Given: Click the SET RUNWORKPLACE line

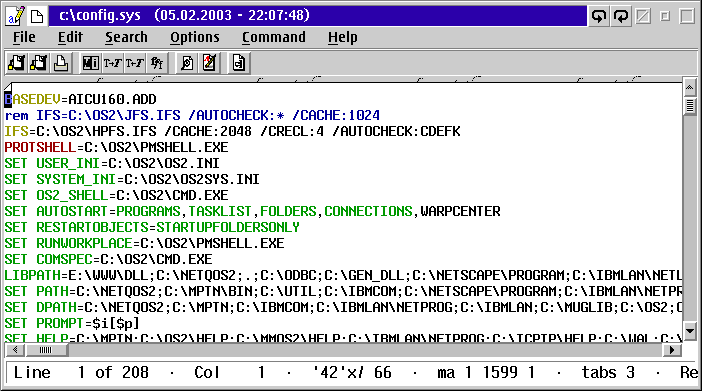Looking at the screenshot, I should 144,244.
